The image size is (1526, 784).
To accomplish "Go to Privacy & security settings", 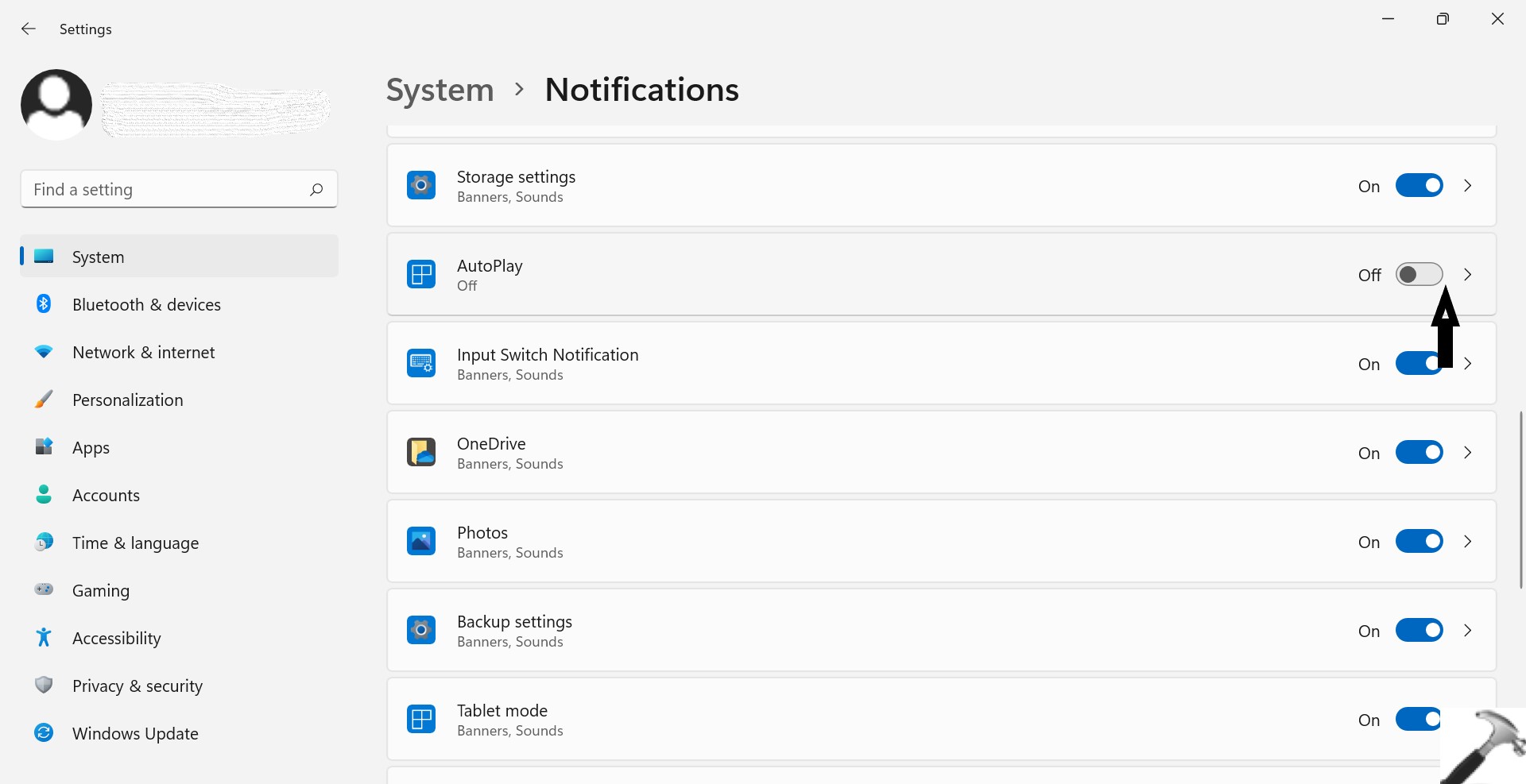I will point(137,686).
